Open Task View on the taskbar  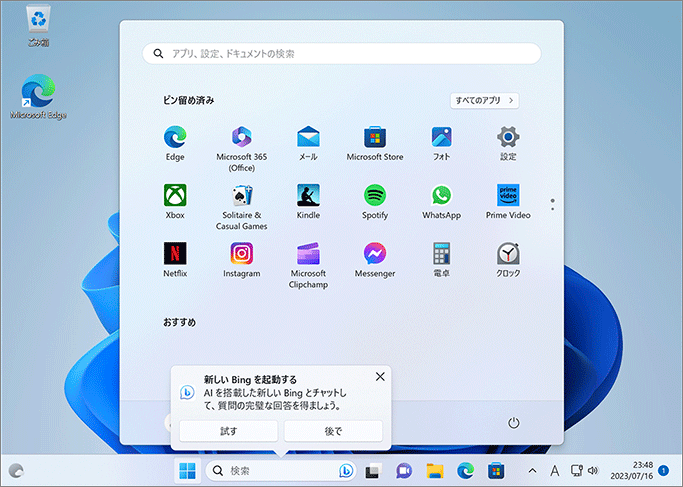[x=372, y=471]
